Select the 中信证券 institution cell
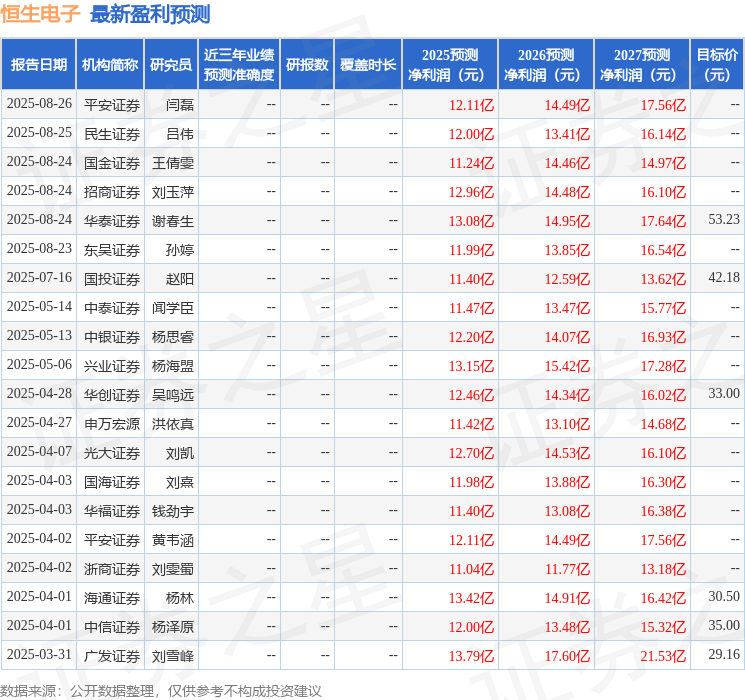745x700 pixels. pos(112,627)
